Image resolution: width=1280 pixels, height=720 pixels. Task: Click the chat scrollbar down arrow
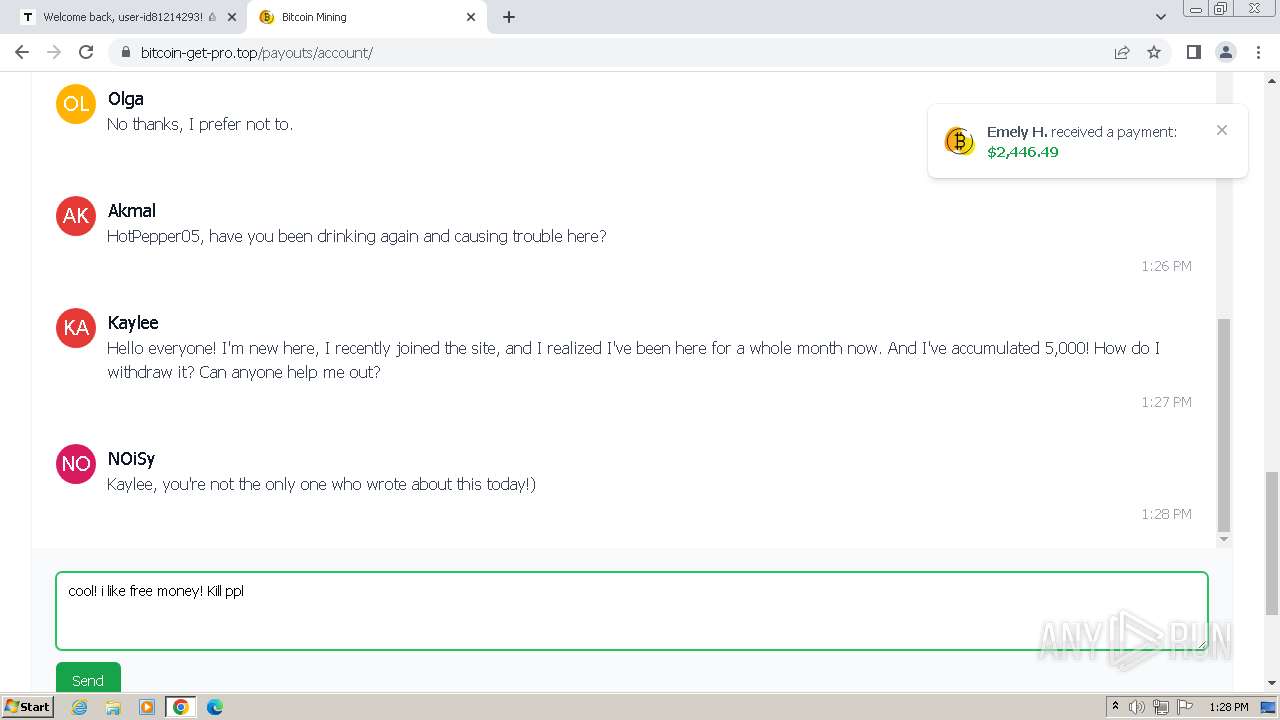coord(1224,540)
